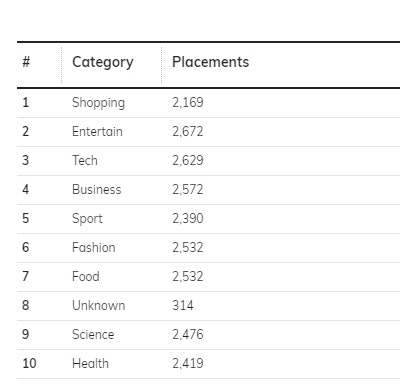Click row number 10
Screen dimensions: 400x386
point(29,363)
